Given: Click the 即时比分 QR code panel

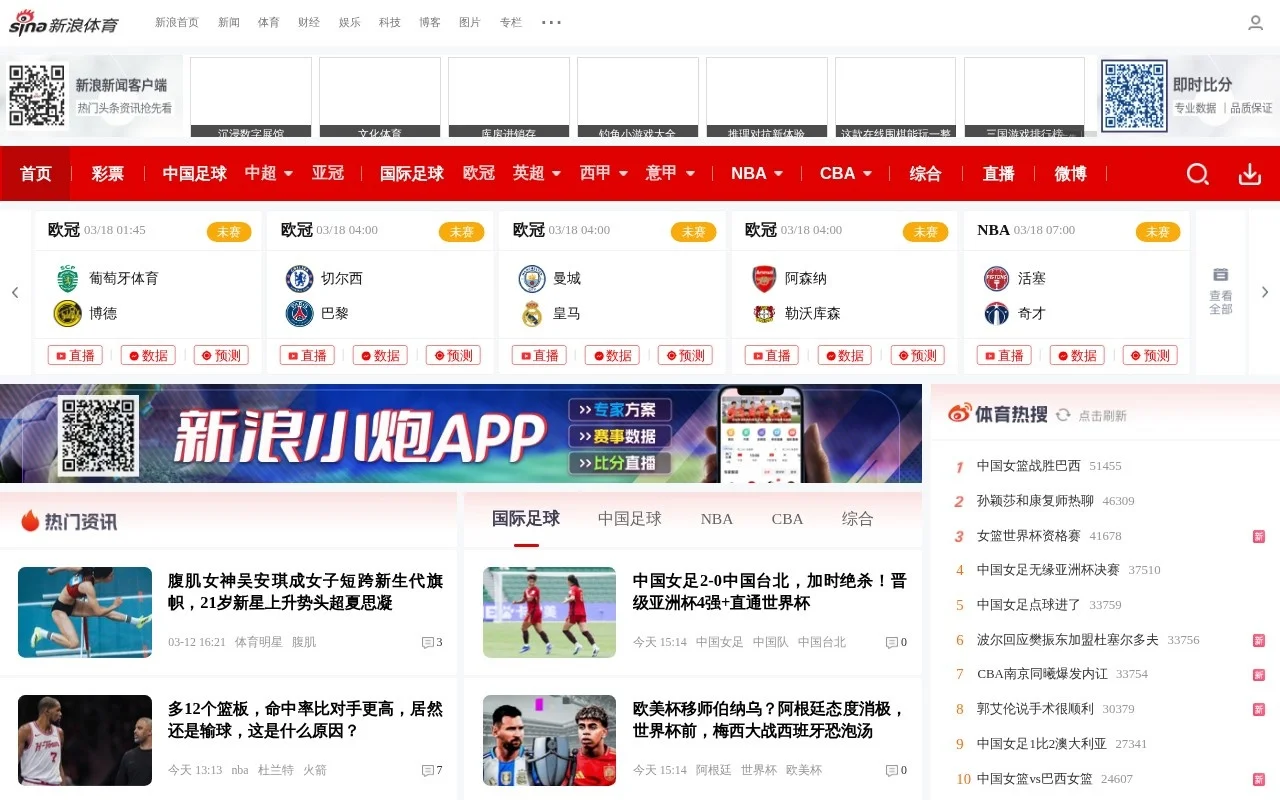Looking at the screenshot, I should [1133, 96].
